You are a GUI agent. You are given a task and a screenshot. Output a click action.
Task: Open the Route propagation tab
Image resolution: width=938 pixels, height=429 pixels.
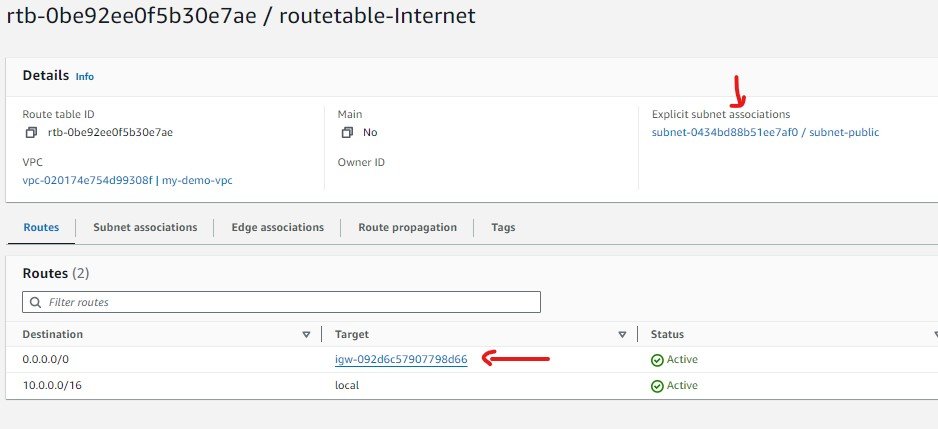pyautogui.click(x=407, y=228)
